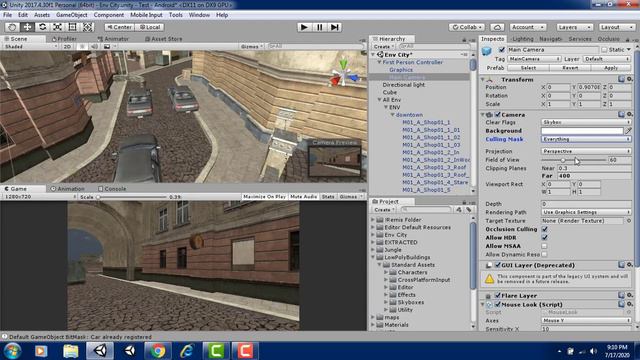The image size is (640, 360).
Task: Select the Move tool
Action: coord(27,27)
